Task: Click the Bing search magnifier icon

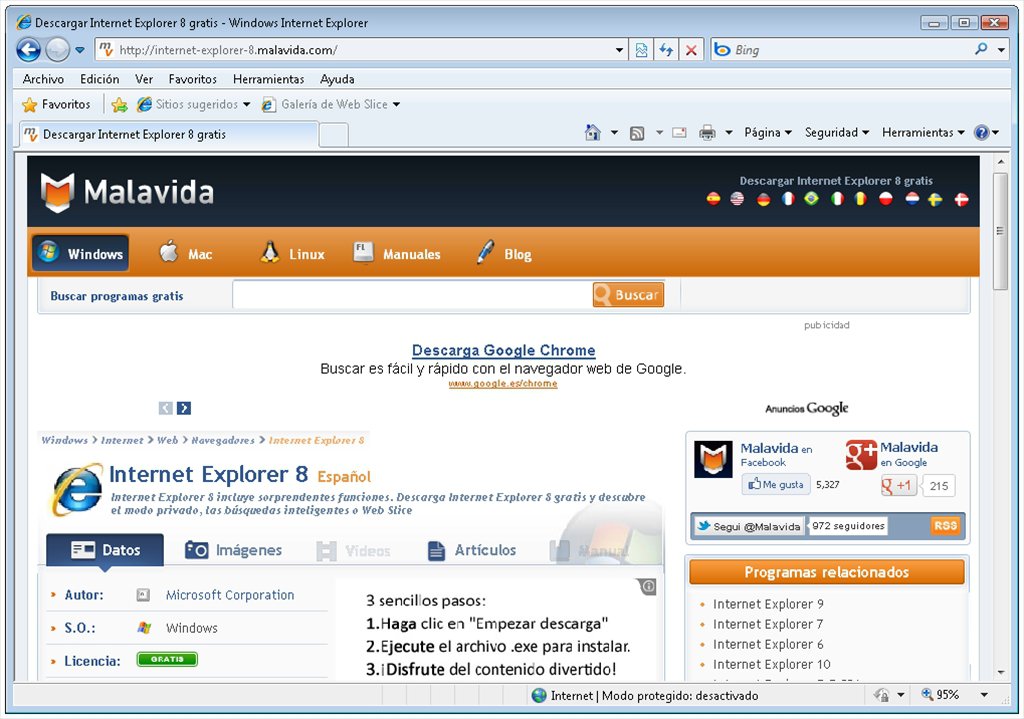Action: tap(981, 49)
